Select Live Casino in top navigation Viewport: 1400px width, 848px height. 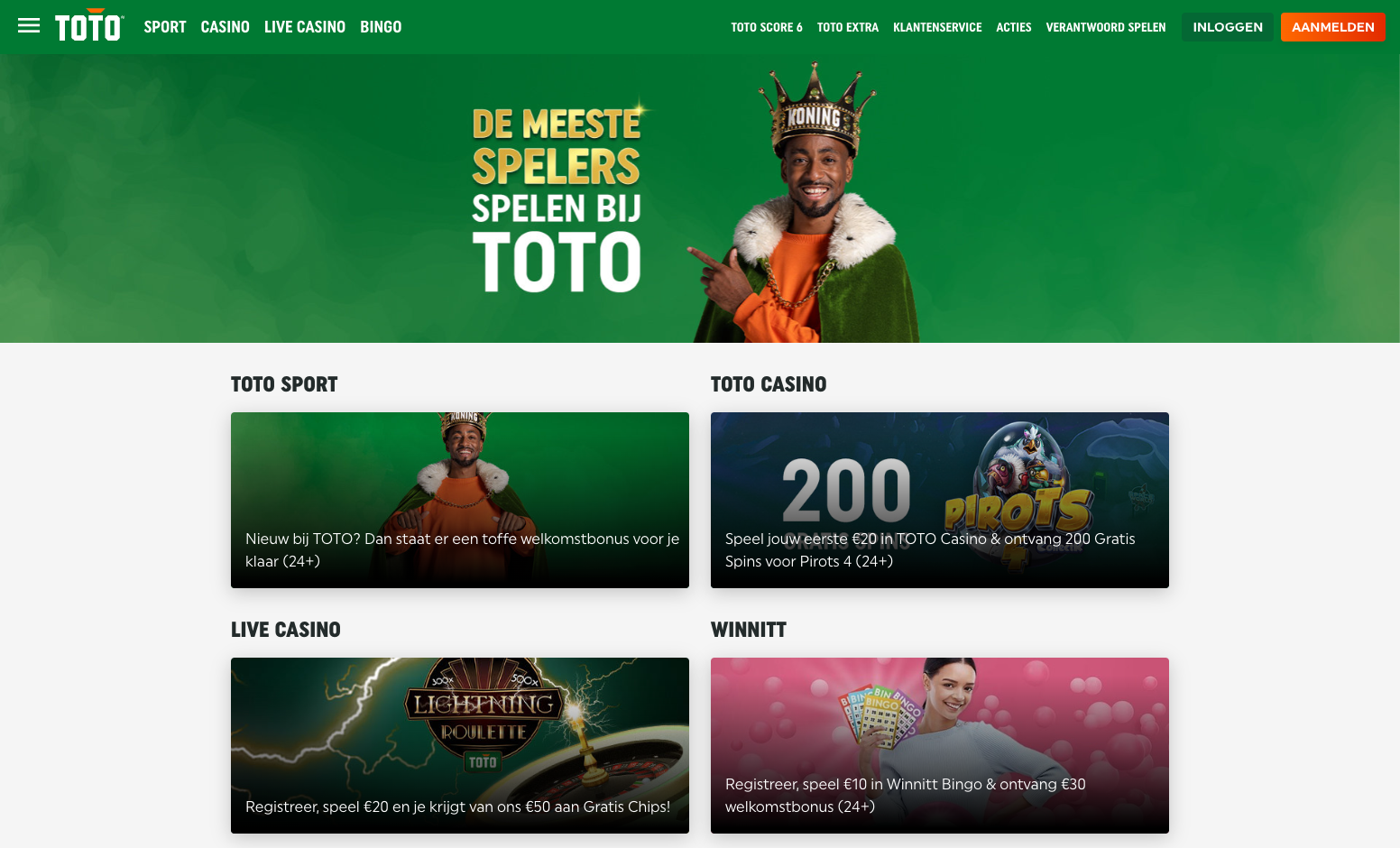[305, 27]
